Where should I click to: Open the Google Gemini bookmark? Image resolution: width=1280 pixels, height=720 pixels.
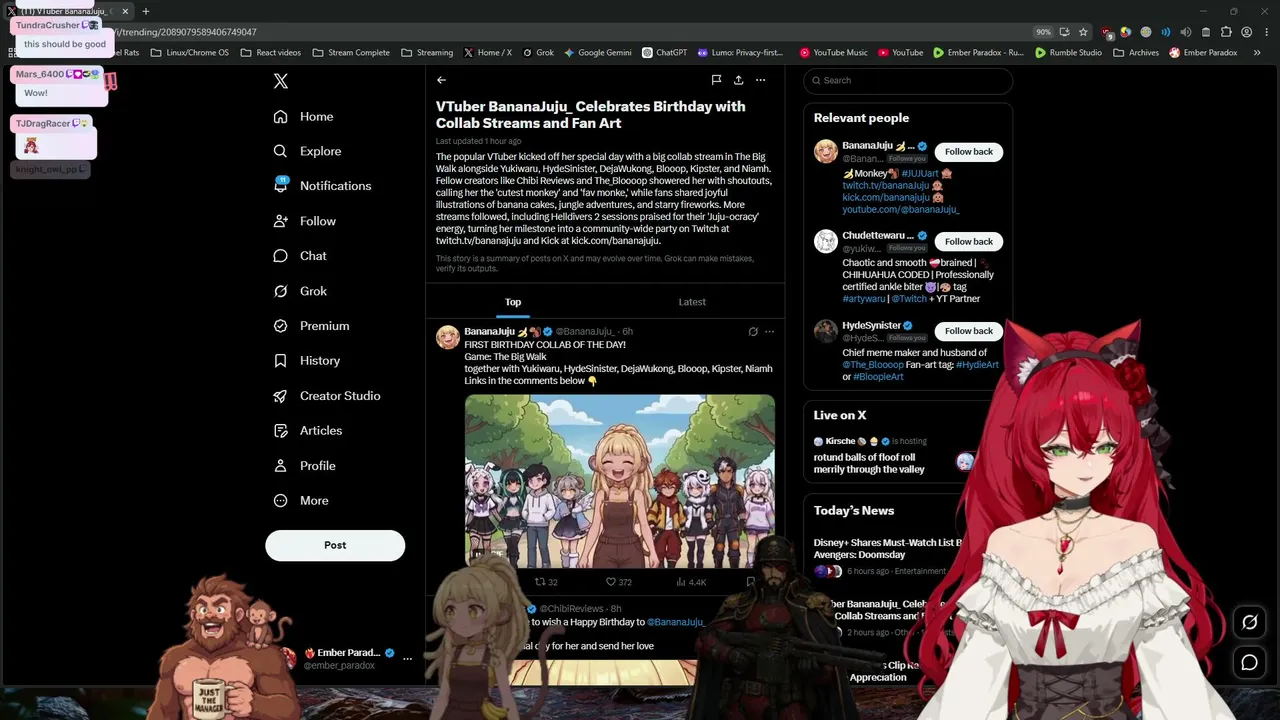pos(598,52)
